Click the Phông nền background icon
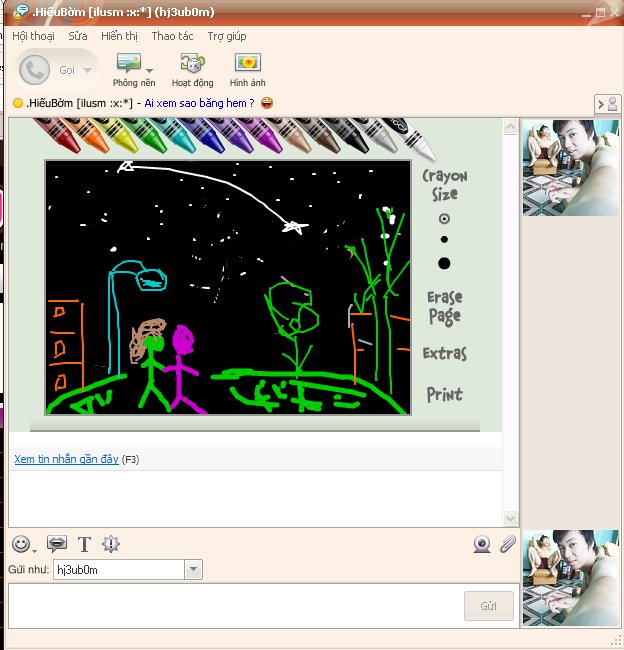The image size is (624, 650). click(129, 63)
